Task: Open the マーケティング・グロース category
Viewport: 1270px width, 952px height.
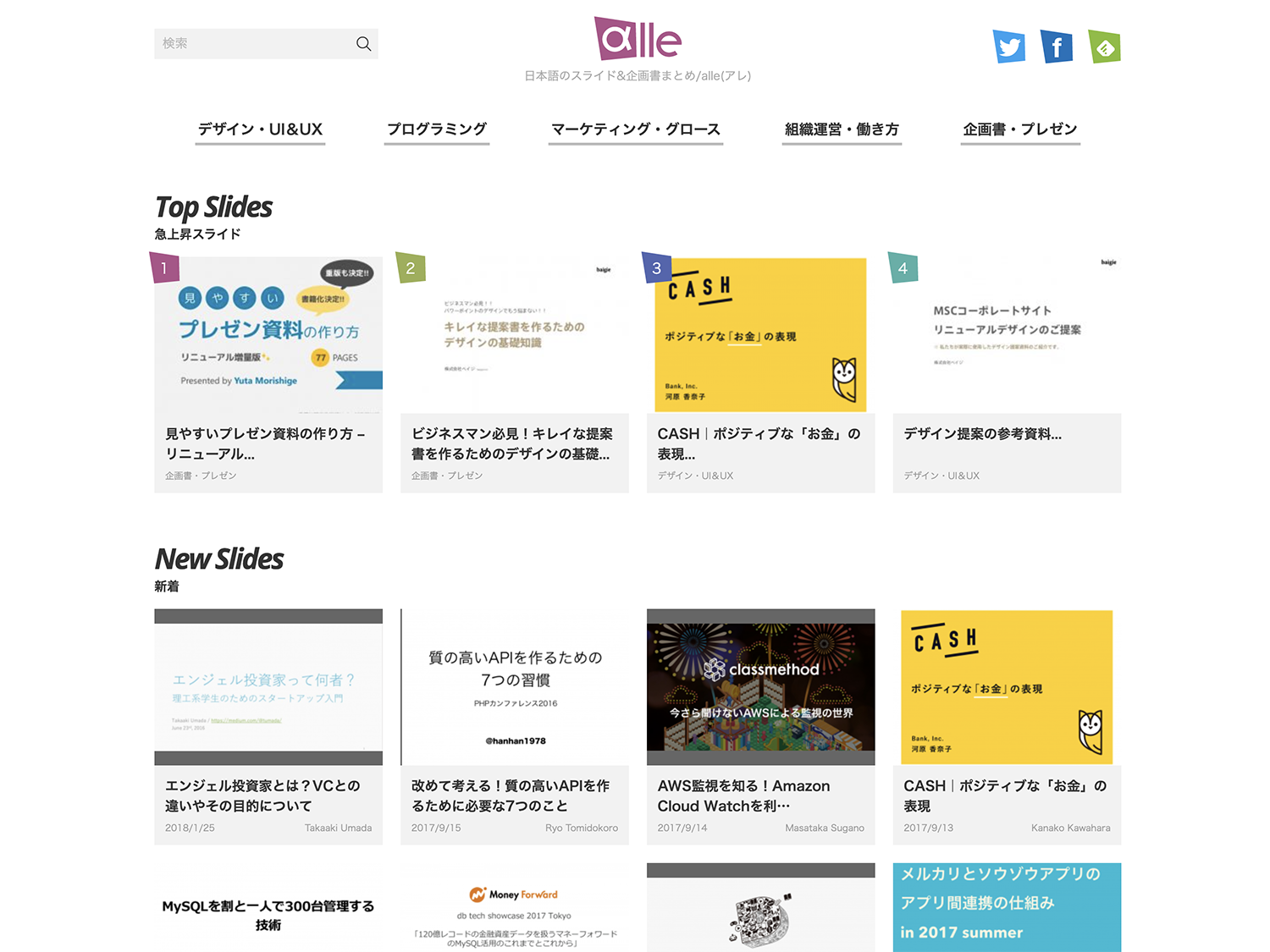Action: [636, 129]
